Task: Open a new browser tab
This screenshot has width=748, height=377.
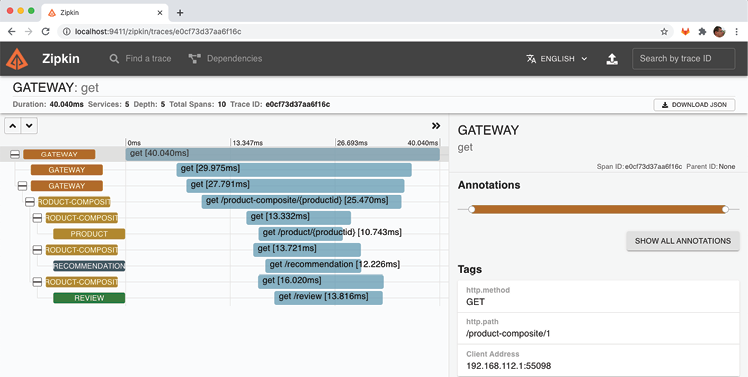Action: (180, 13)
